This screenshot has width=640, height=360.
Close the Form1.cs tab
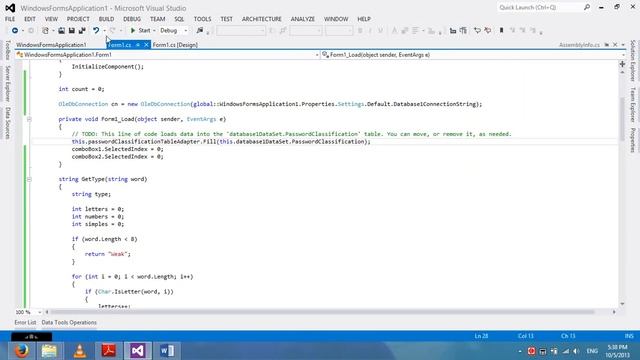coord(146,45)
